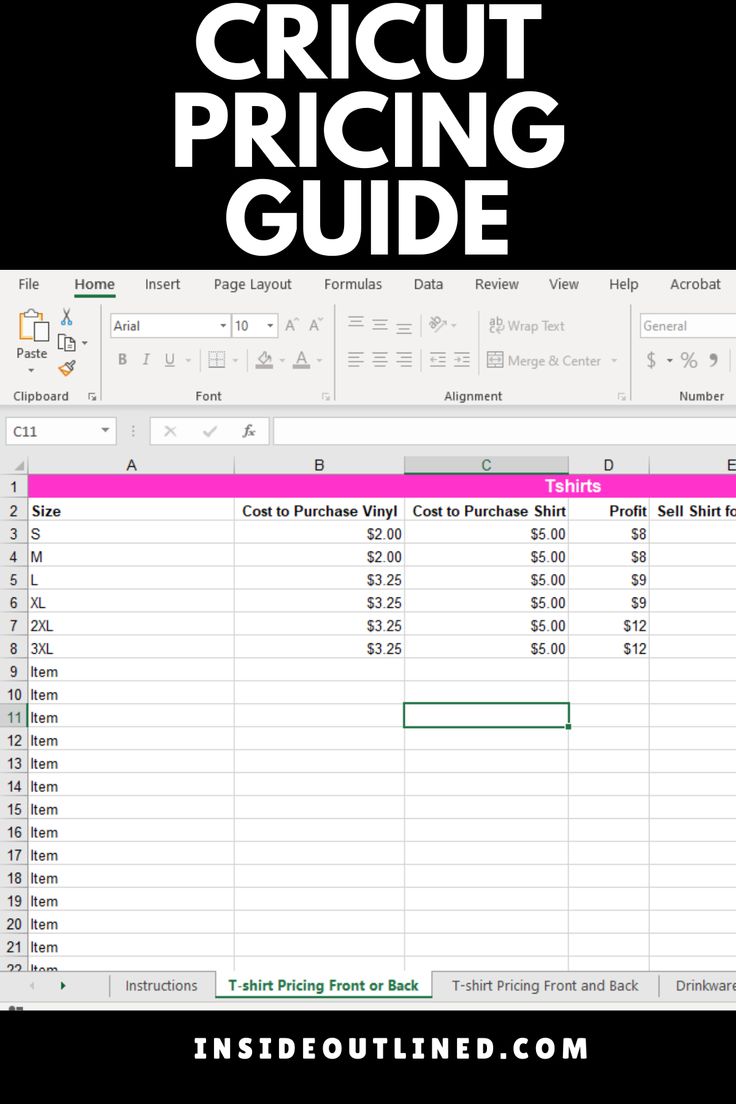Expand the Borders options arrow

coord(235,360)
